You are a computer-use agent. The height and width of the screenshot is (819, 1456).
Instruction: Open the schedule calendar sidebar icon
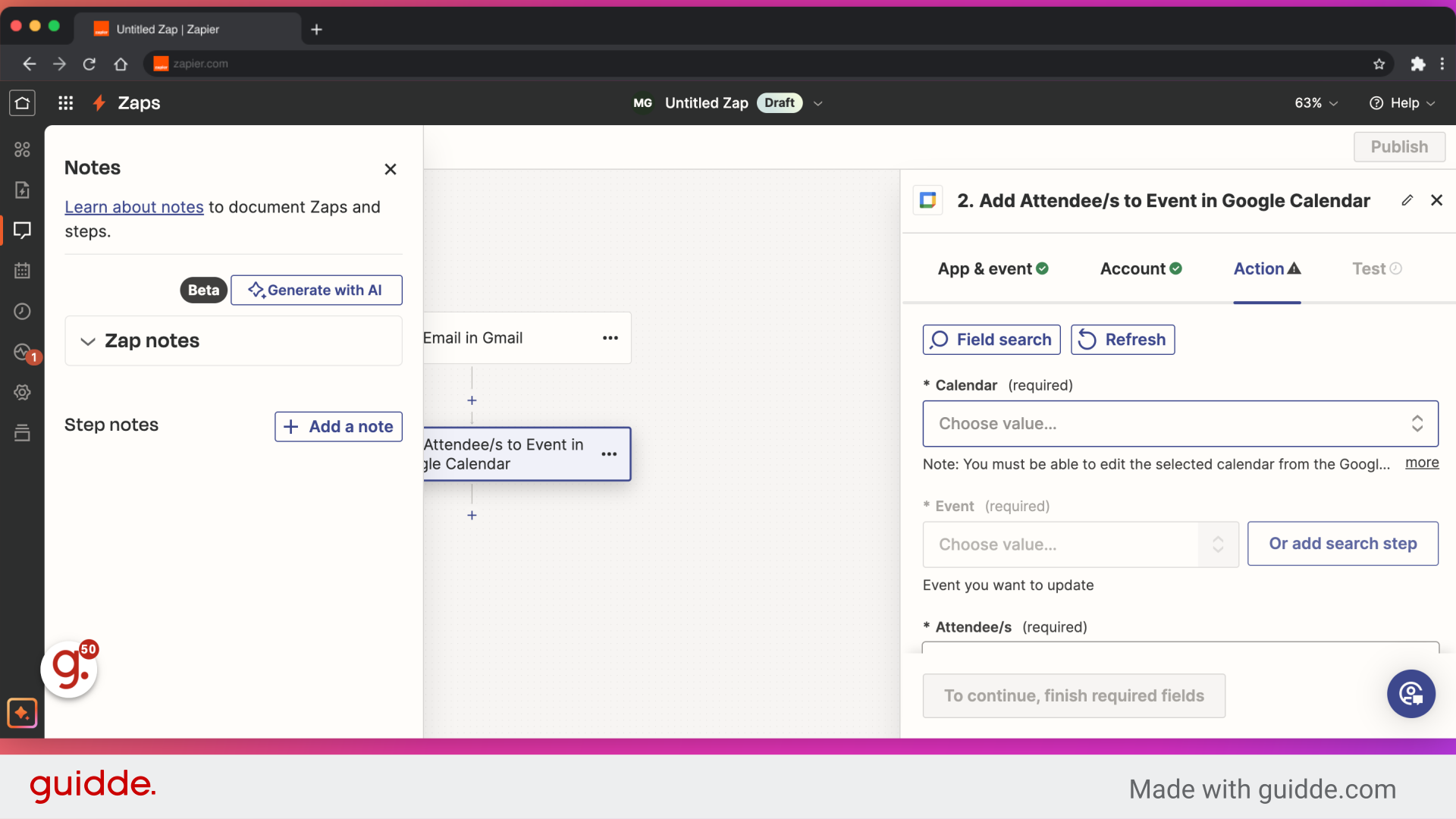point(22,271)
